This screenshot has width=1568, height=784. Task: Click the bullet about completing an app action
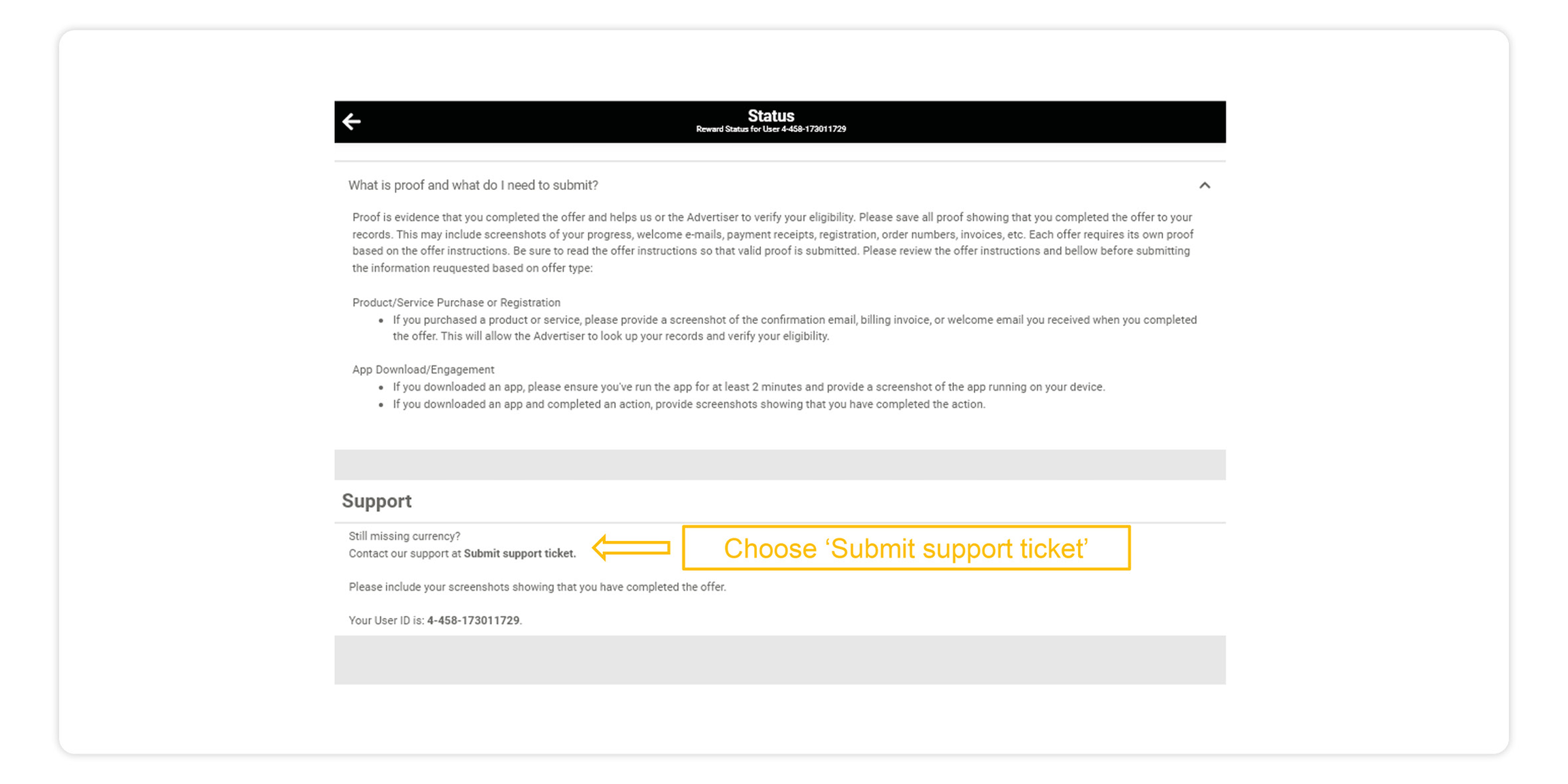(x=689, y=404)
